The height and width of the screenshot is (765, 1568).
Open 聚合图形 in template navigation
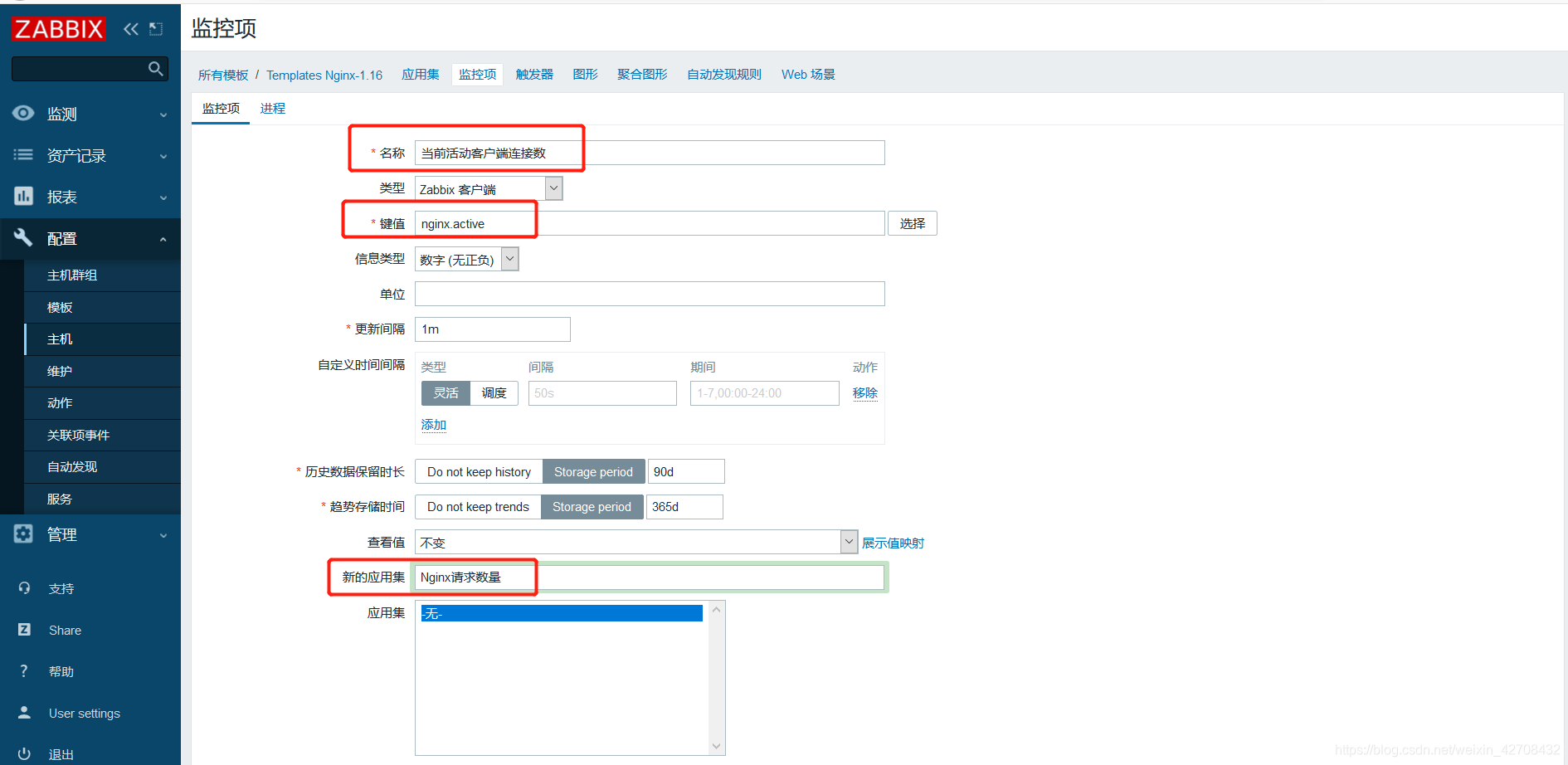pyautogui.click(x=642, y=75)
